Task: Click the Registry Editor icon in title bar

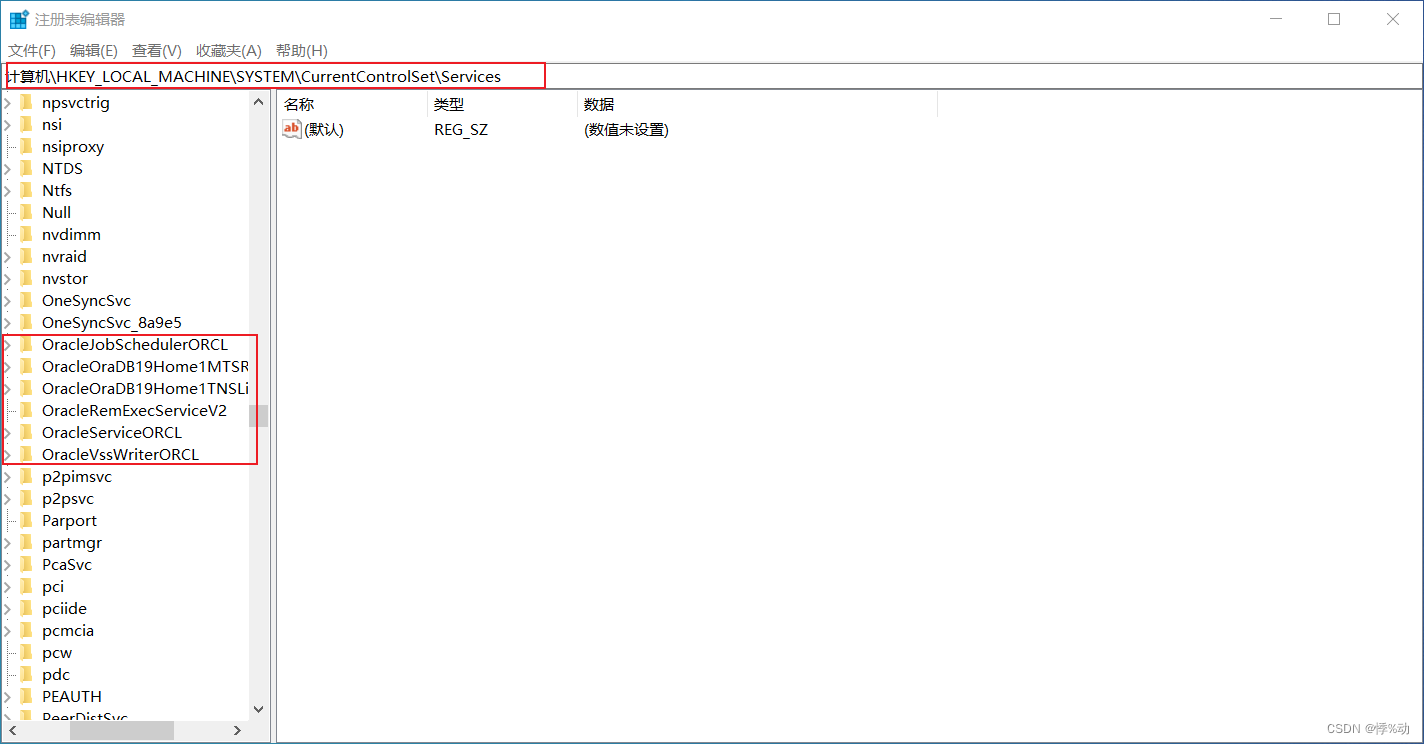Action: [x=19, y=19]
